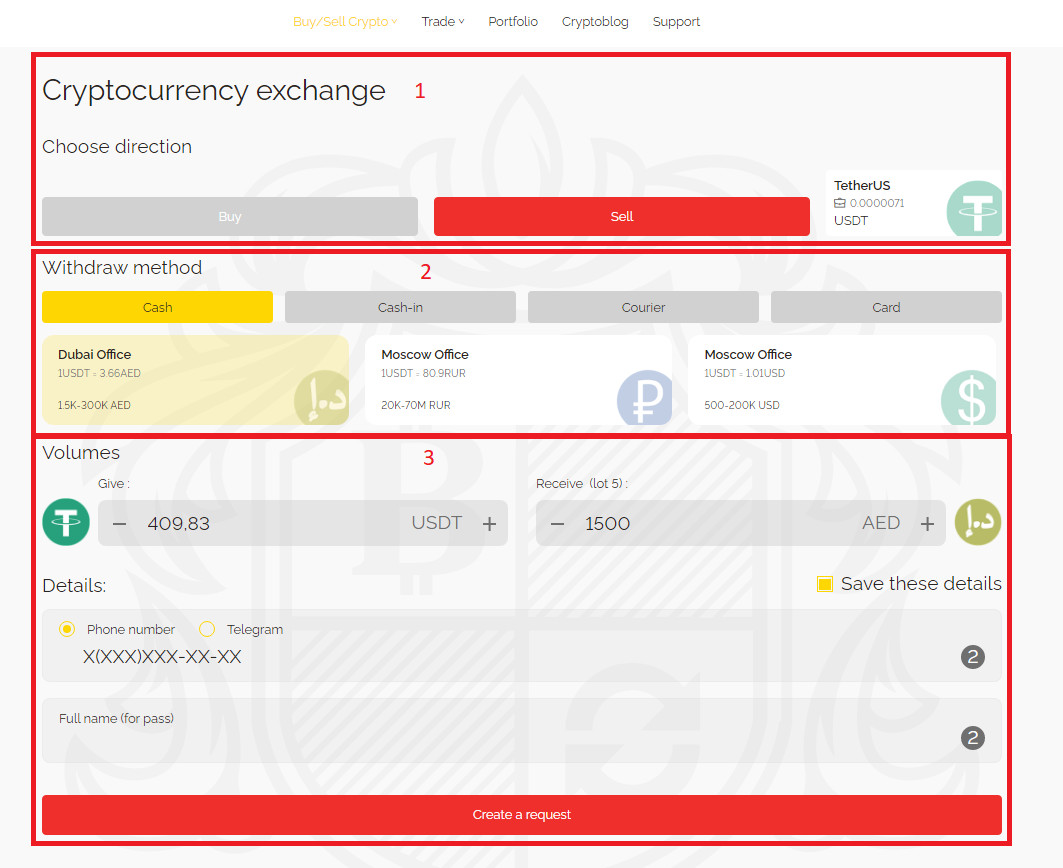Screen dimensions: 1063x868
Task: Click the dollar icon on Moscow Office card
Action: click(968, 398)
